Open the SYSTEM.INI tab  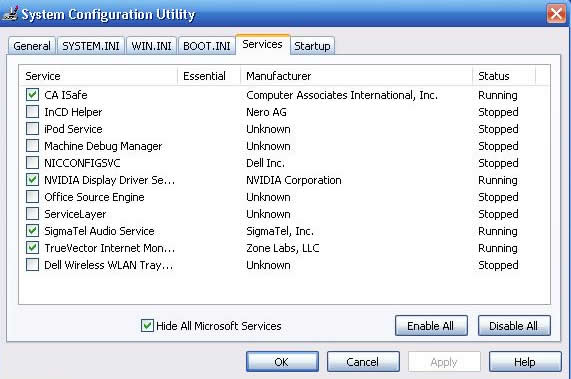click(91, 46)
